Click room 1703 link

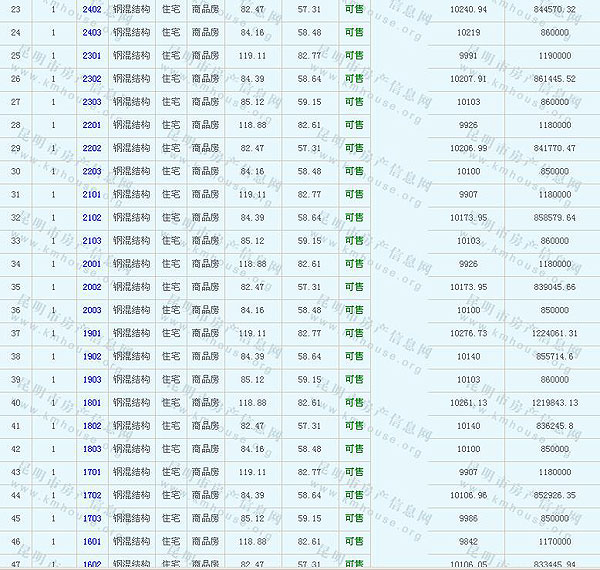91,519
